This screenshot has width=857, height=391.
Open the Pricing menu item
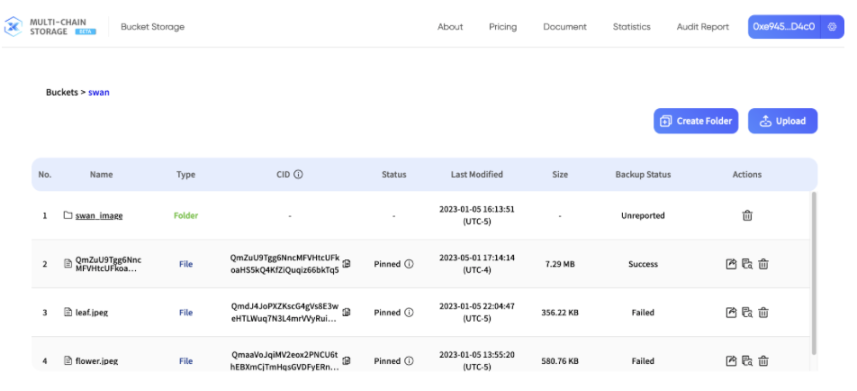[503, 27]
